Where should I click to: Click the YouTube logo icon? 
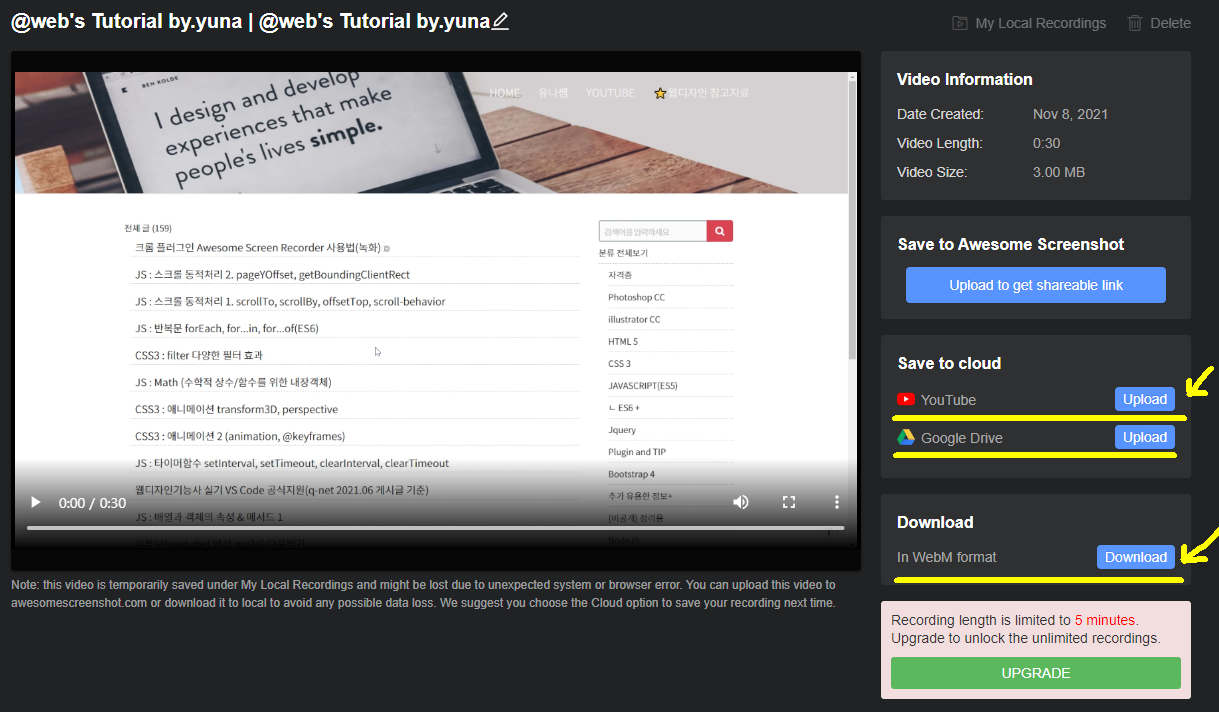click(x=906, y=400)
